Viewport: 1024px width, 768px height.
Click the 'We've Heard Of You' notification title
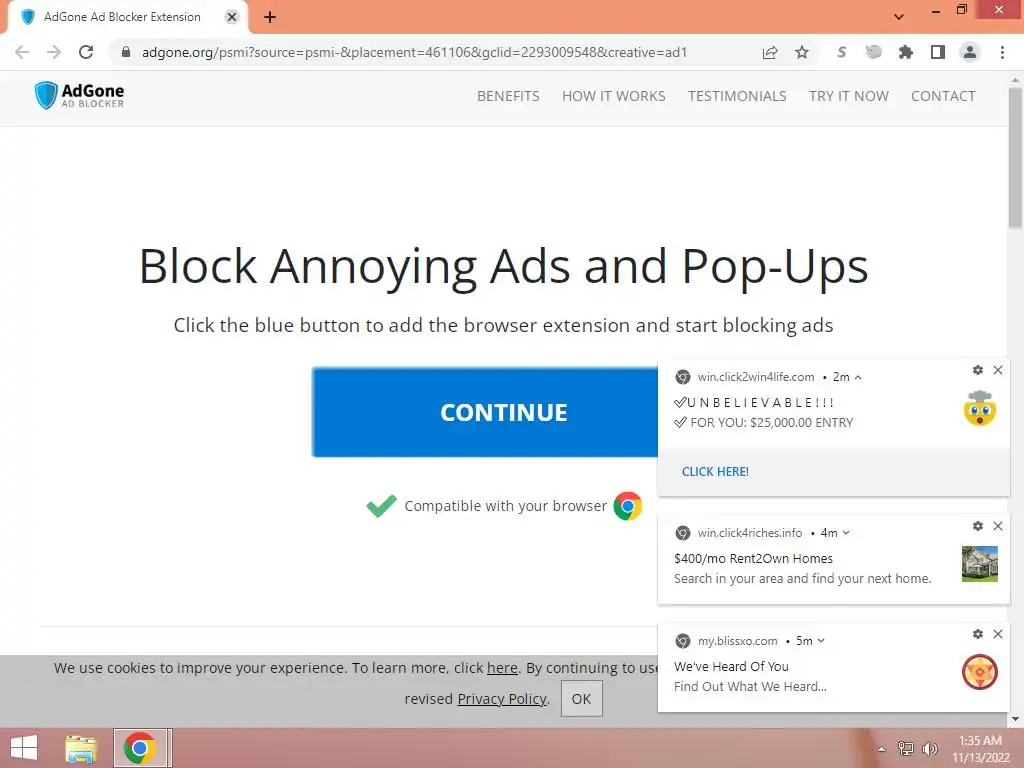[x=731, y=667]
